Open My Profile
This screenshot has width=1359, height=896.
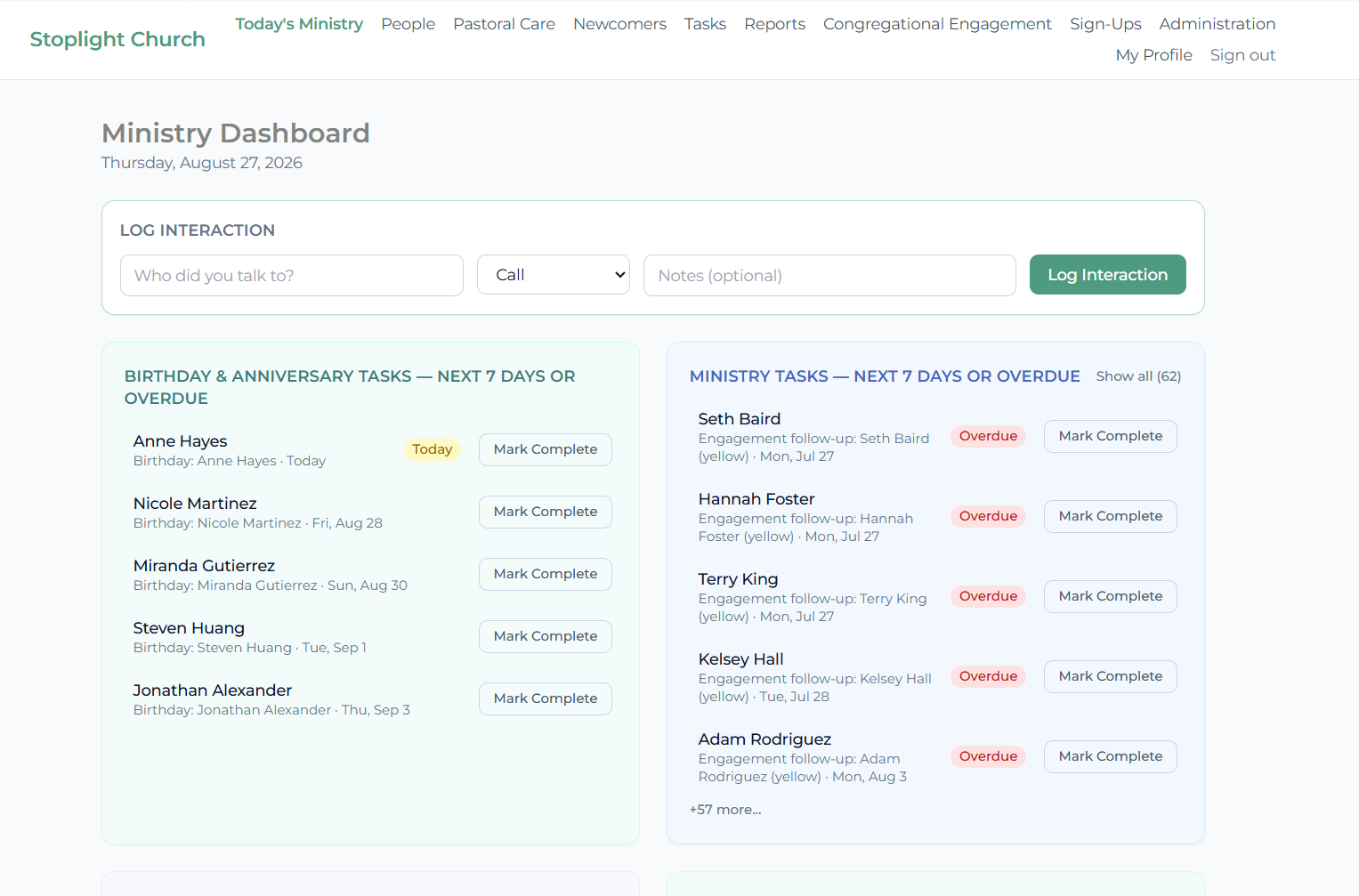[1153, 55]
